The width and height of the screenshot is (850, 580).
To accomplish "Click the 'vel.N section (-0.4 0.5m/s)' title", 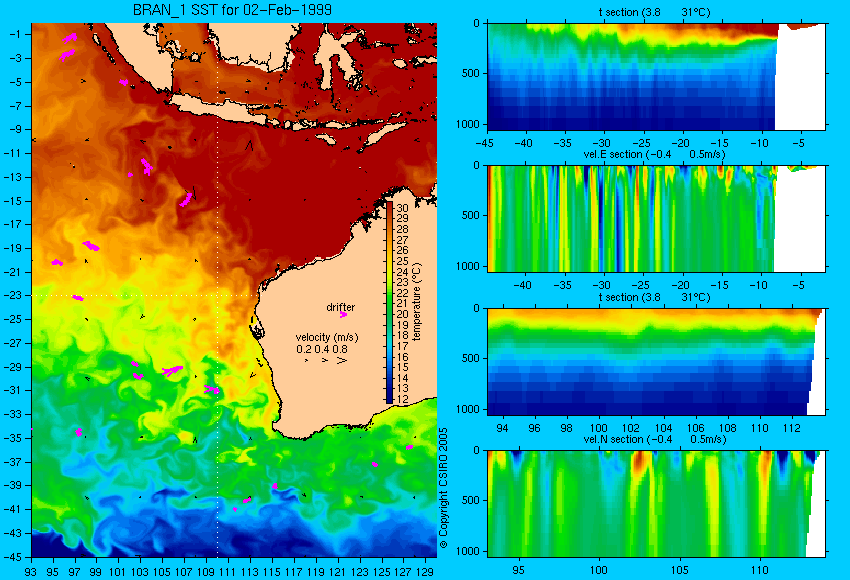I will click(654, 439).
